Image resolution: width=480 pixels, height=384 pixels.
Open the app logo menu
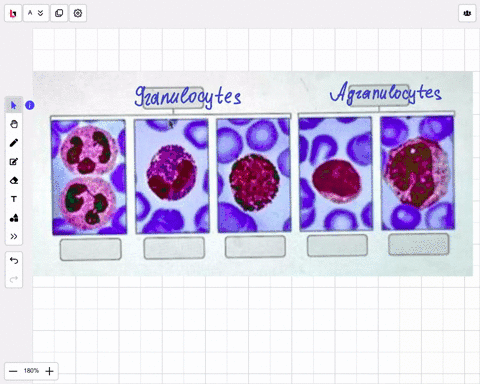coord(13,13)
